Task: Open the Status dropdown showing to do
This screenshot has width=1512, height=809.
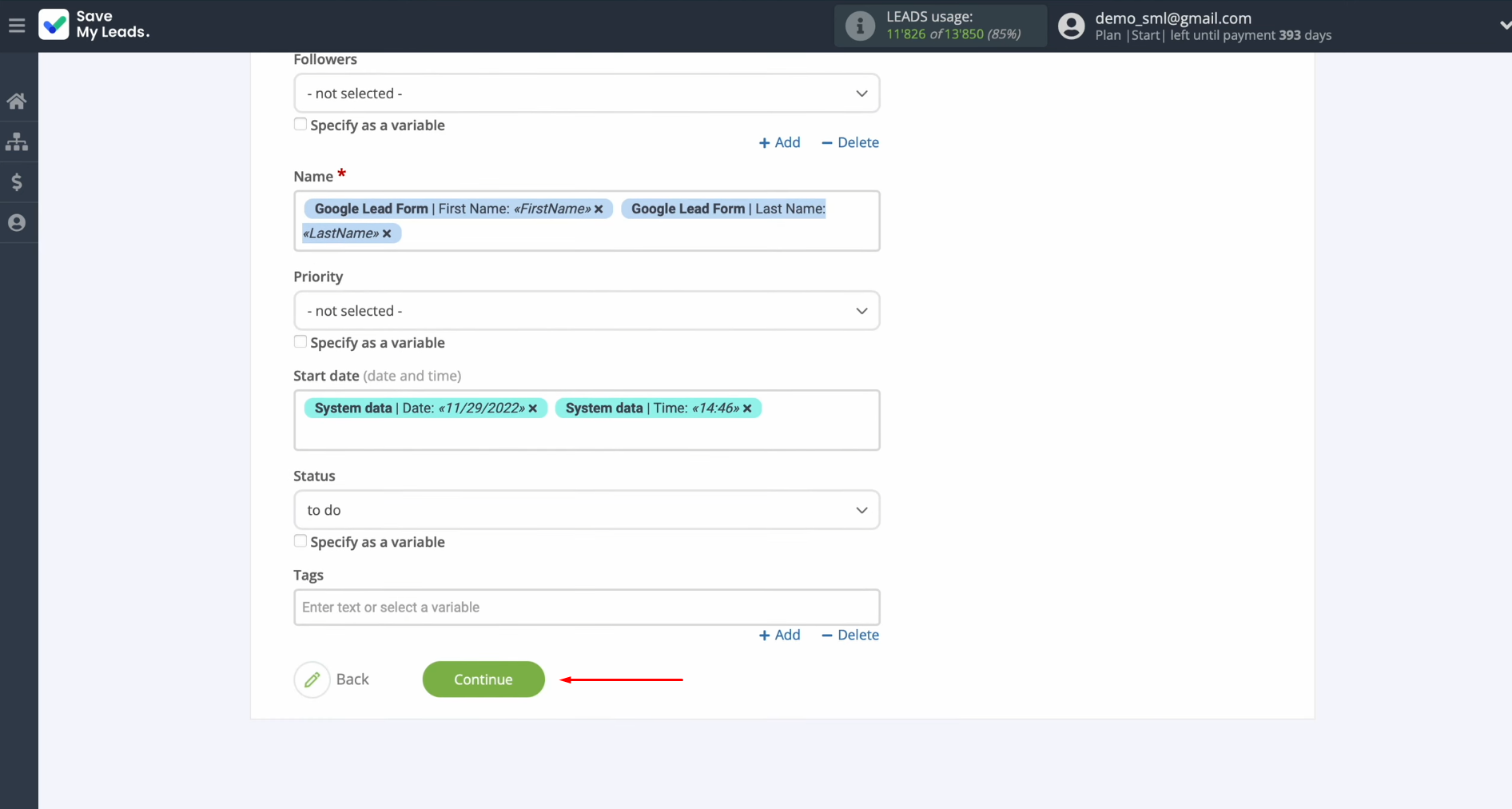Action: point(587,510)
